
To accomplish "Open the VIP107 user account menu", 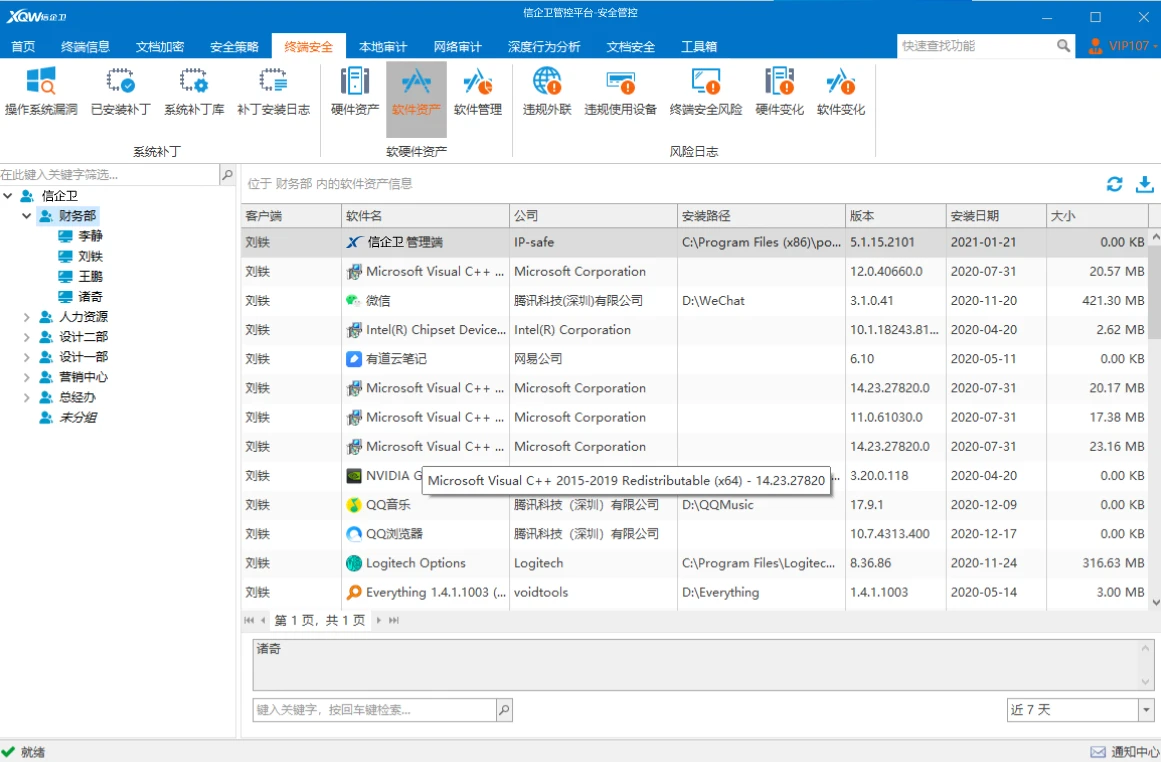I will [x=1122, y=46].
